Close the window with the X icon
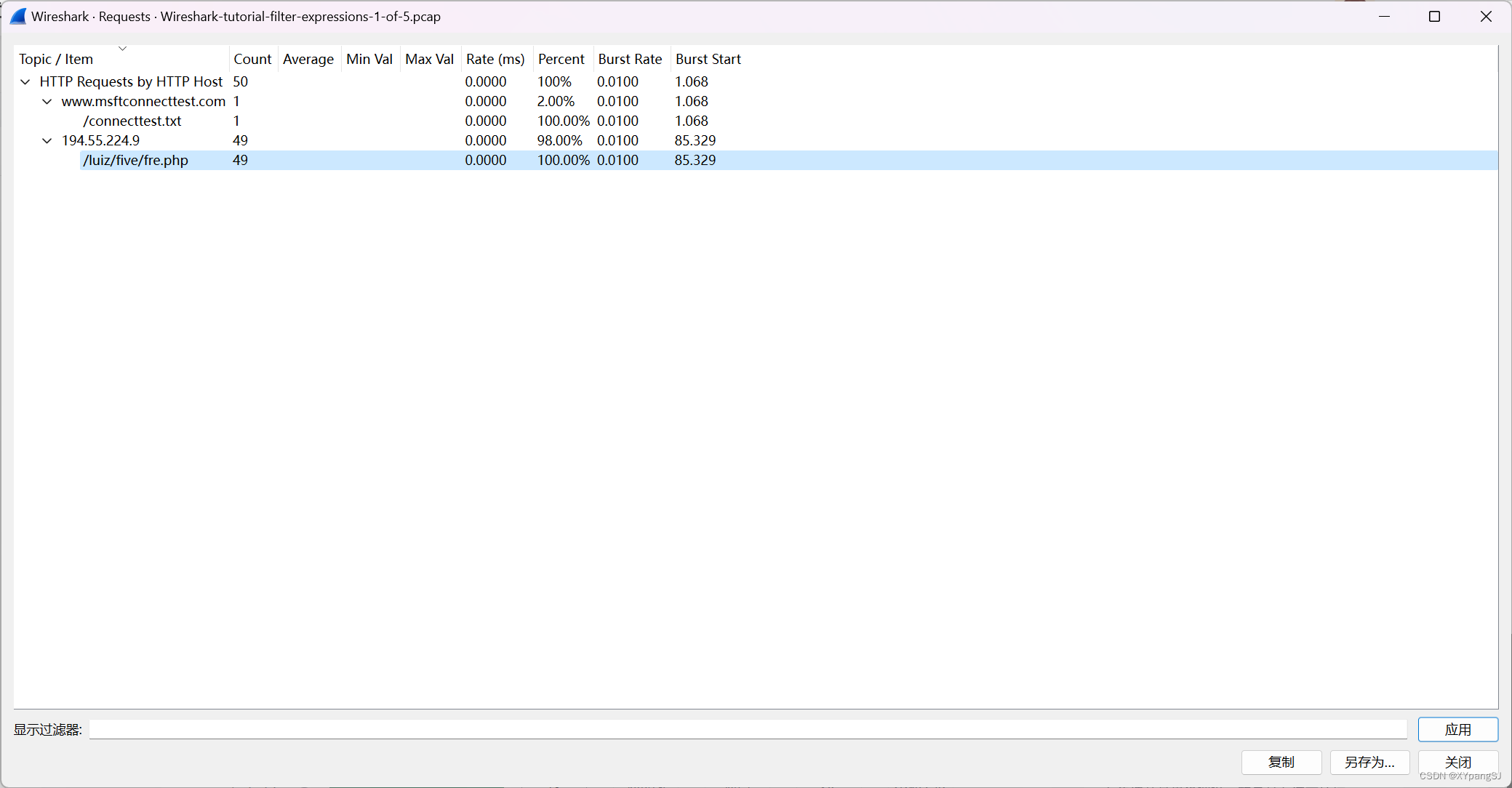This screenshot has width=1512, height=788. [1486, 17]
